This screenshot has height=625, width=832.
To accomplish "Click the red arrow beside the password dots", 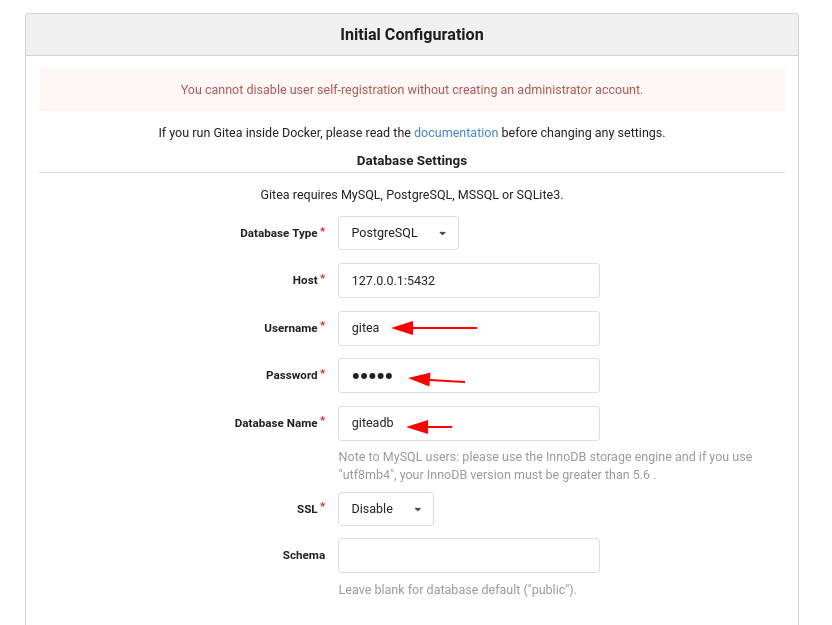I will [x=437, y=379].
